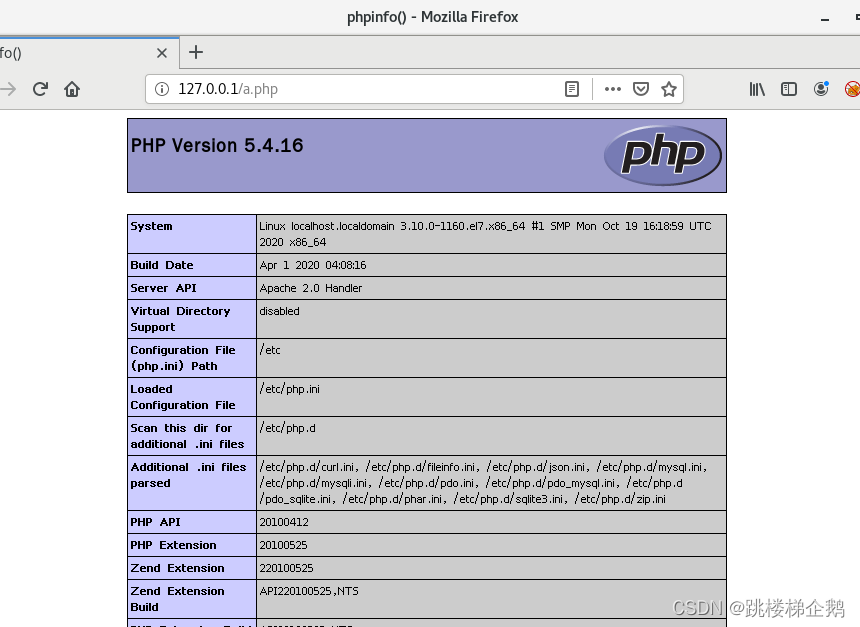
Task: Click the PHP logo image
Action: pos(663,155)
